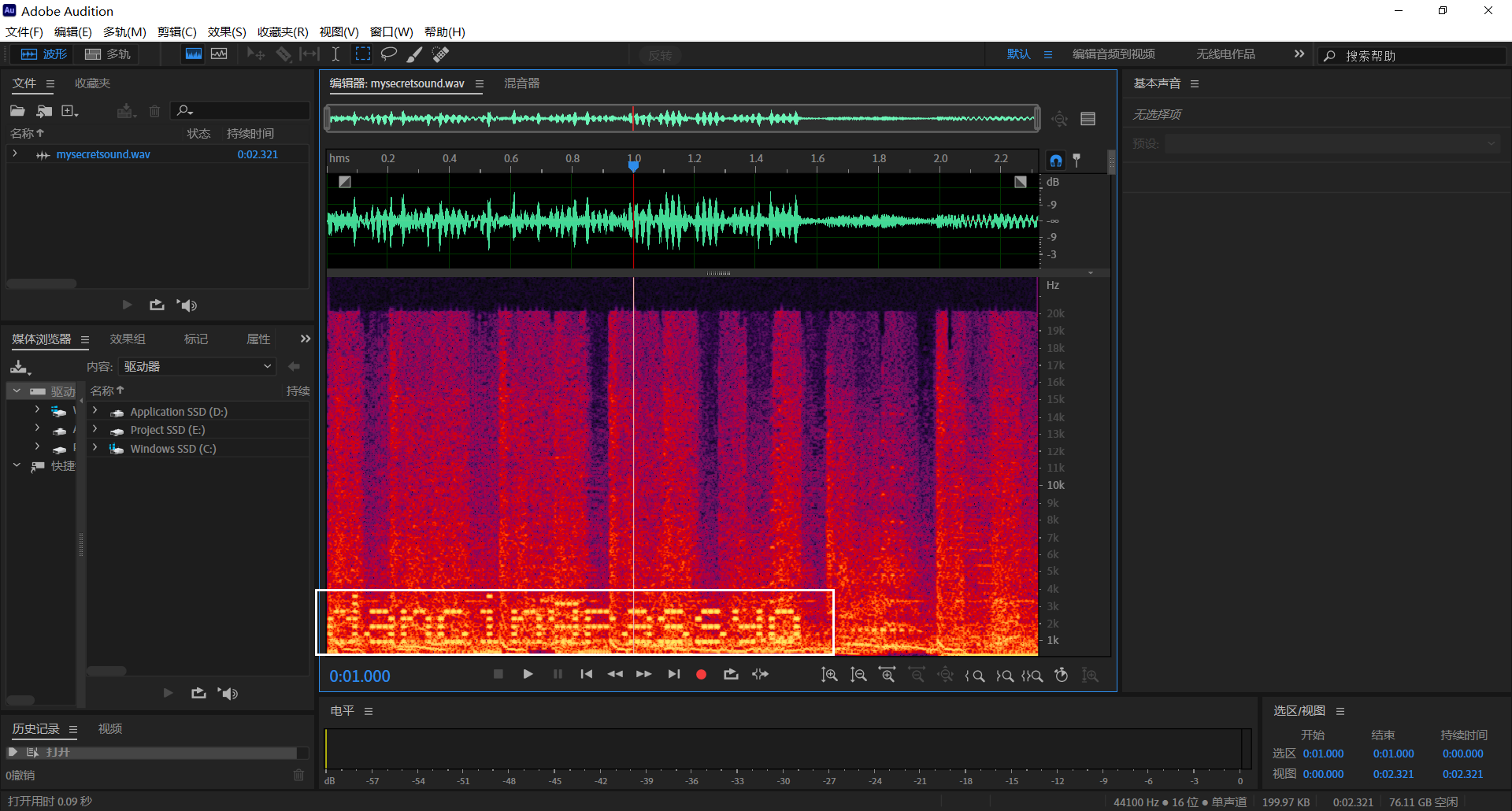Expand Project SSD (E:) drive
This screenshot has width=1512, height=811.
click(x=94, y=429)
